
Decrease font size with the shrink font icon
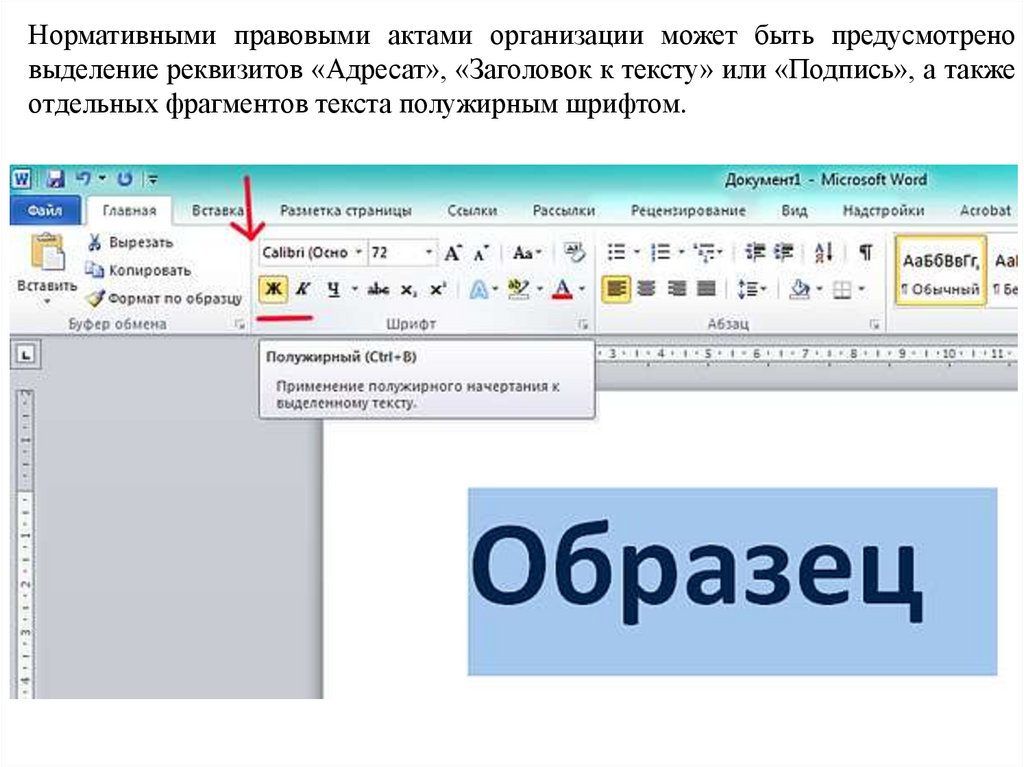(x=481, y=253)
